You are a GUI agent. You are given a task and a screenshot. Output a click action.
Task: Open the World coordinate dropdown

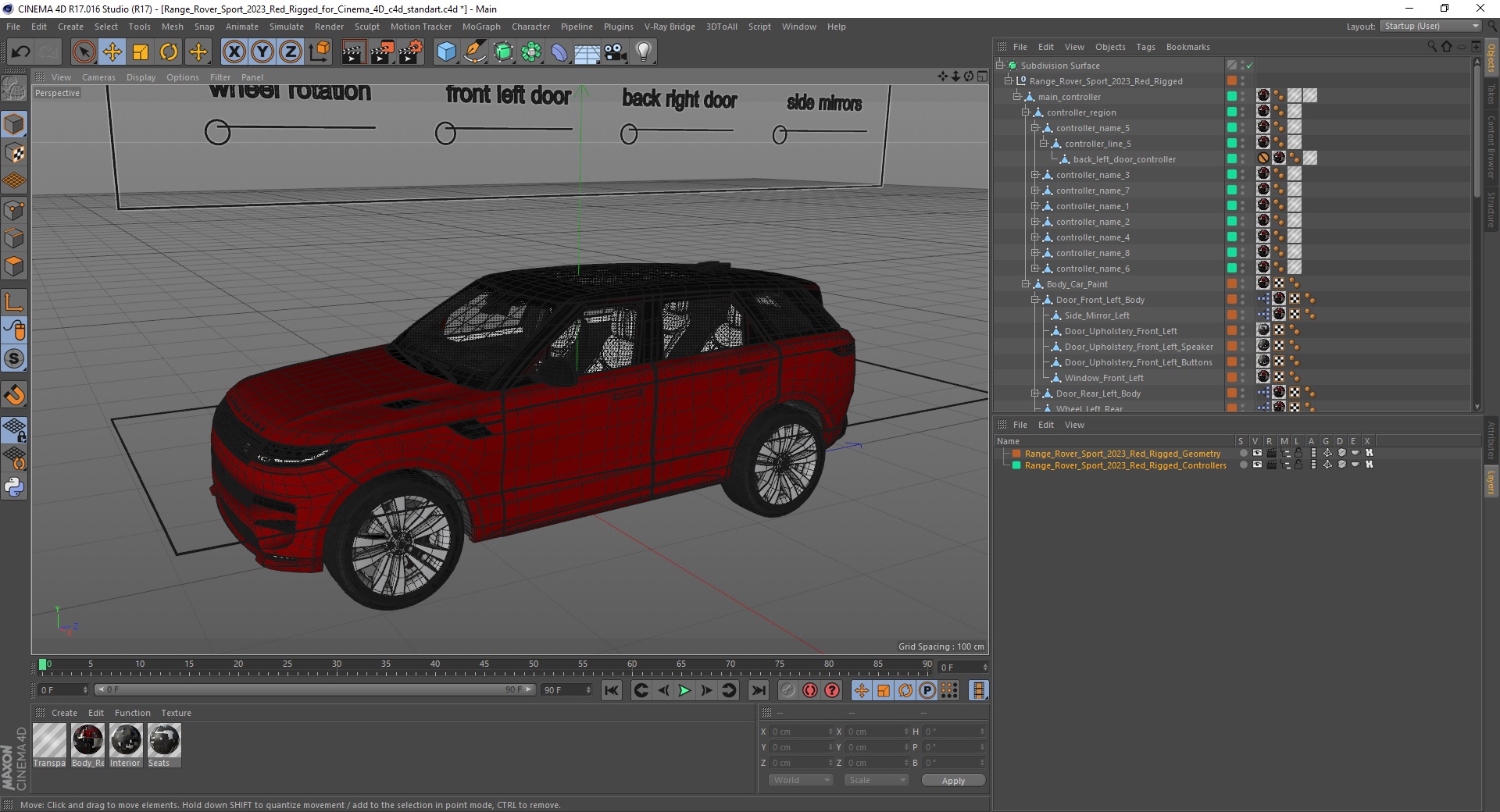801,780
